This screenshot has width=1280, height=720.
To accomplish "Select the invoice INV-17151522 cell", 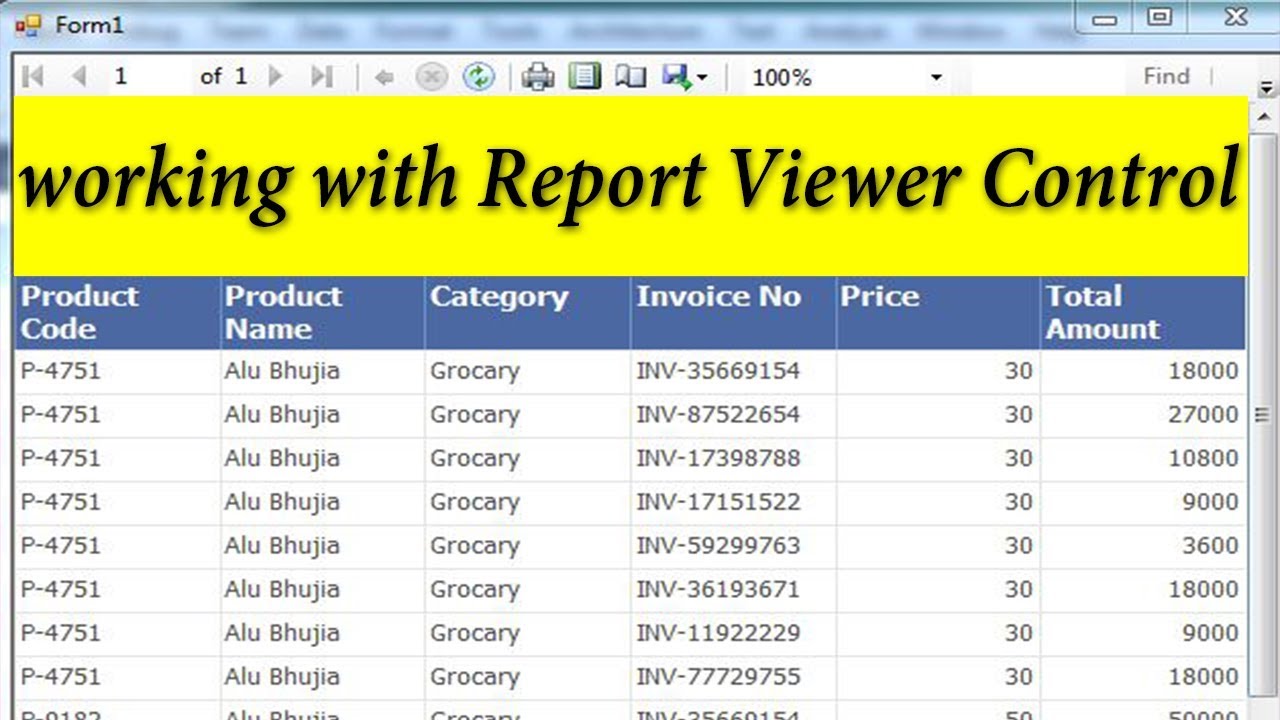I will click(734, 502).
